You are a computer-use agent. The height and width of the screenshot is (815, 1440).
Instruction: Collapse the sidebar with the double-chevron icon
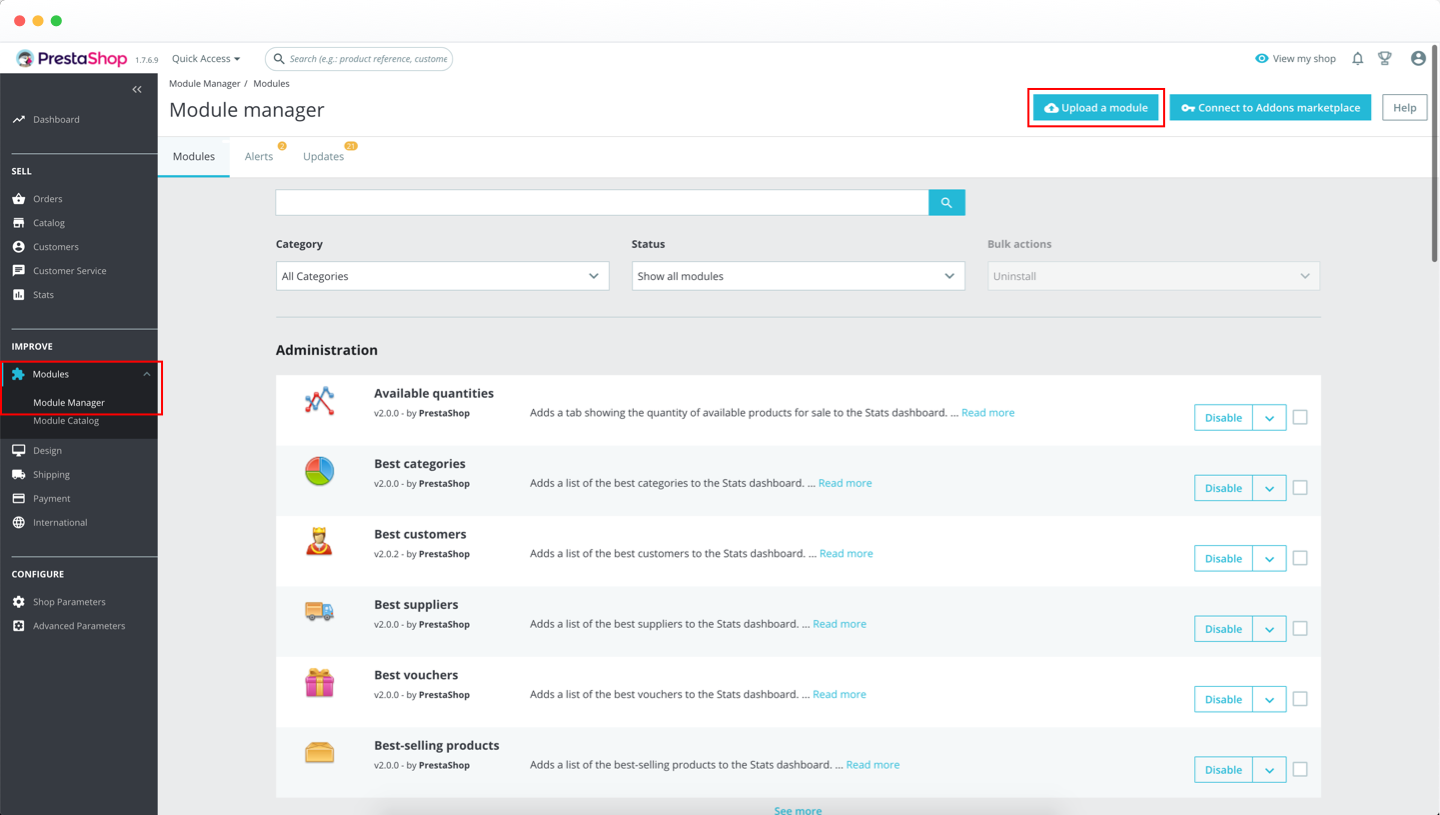[137, 90]
